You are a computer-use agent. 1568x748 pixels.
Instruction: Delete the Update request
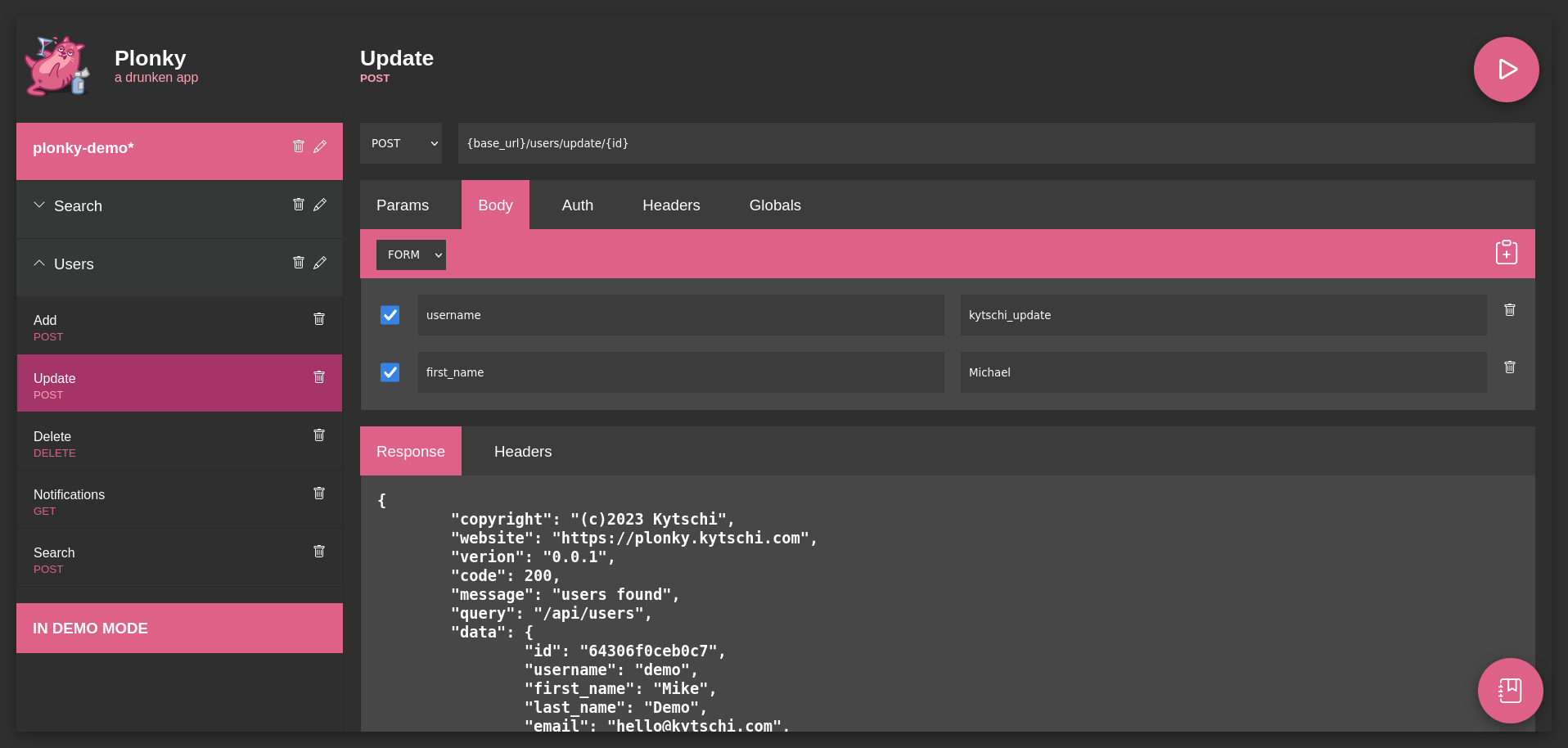coord(319,377)
